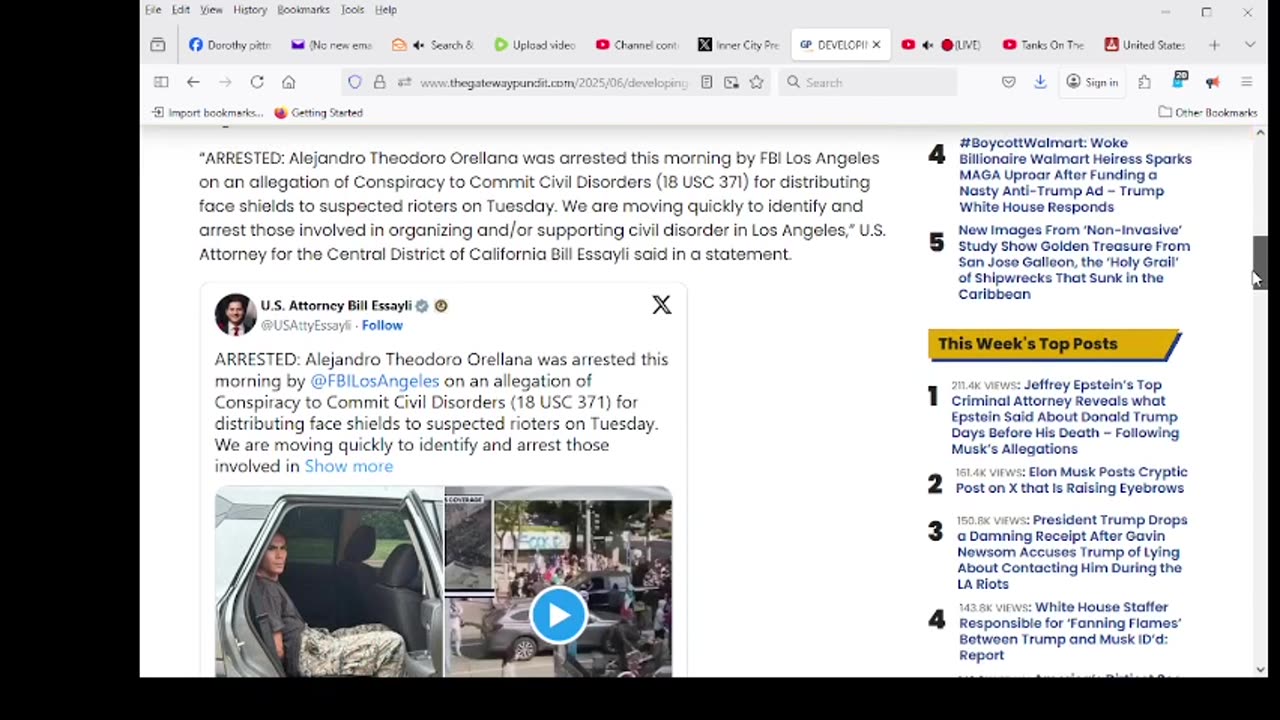Open the #BoycottWalmart article link
Screen dimensions: 1280x720
[1075, 175]
